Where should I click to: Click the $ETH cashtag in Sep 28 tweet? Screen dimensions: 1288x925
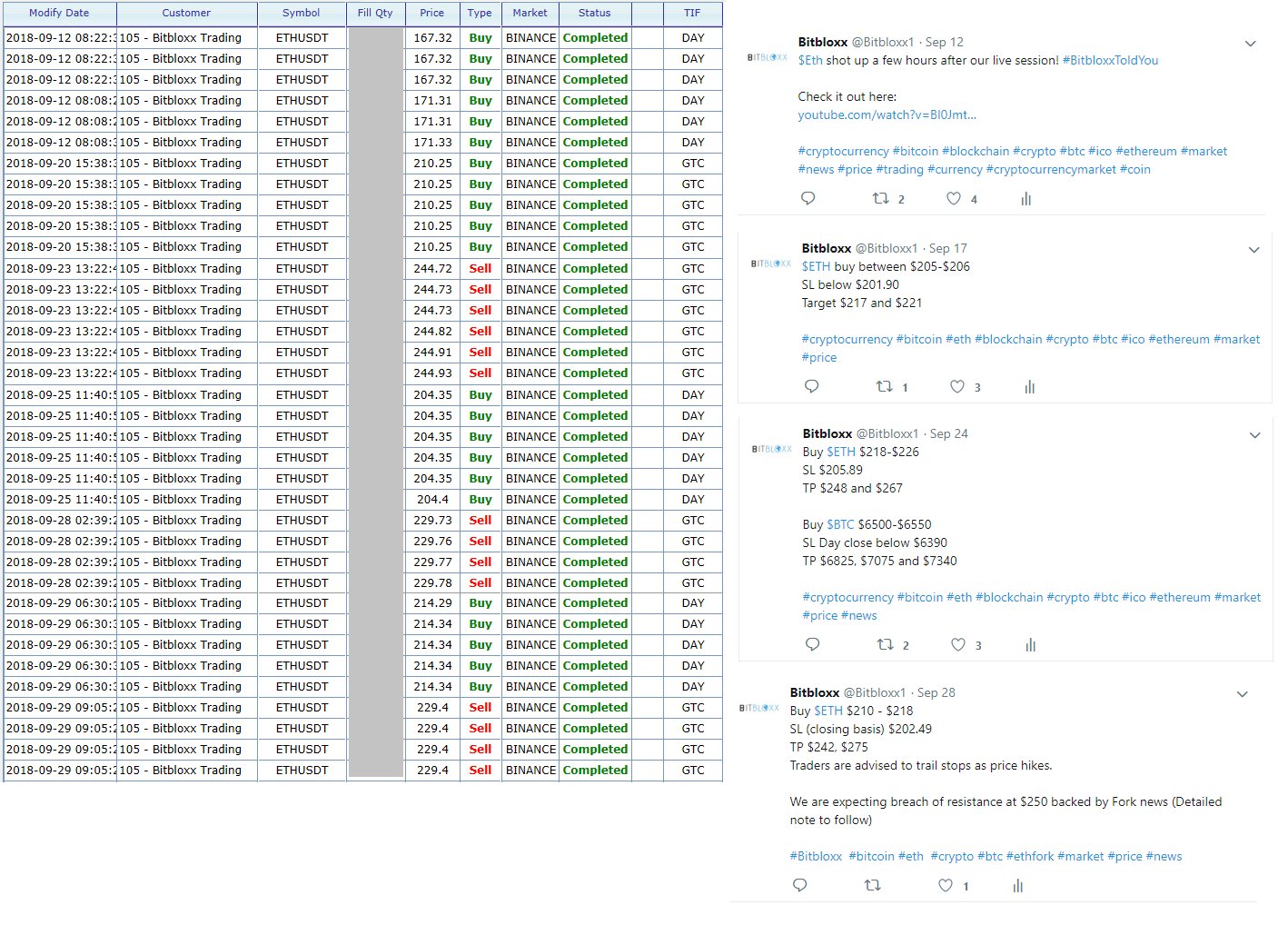click(828, 711)
